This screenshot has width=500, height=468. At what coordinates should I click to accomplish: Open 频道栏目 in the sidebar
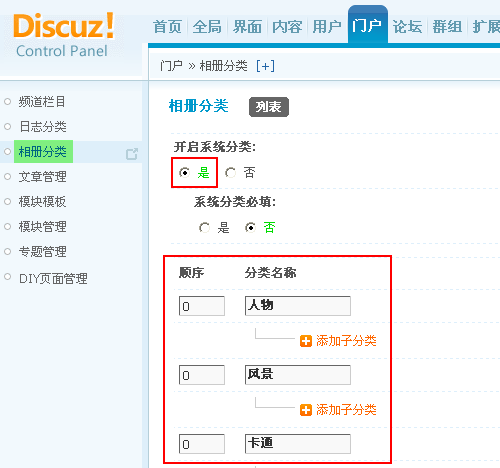[42, 102]
